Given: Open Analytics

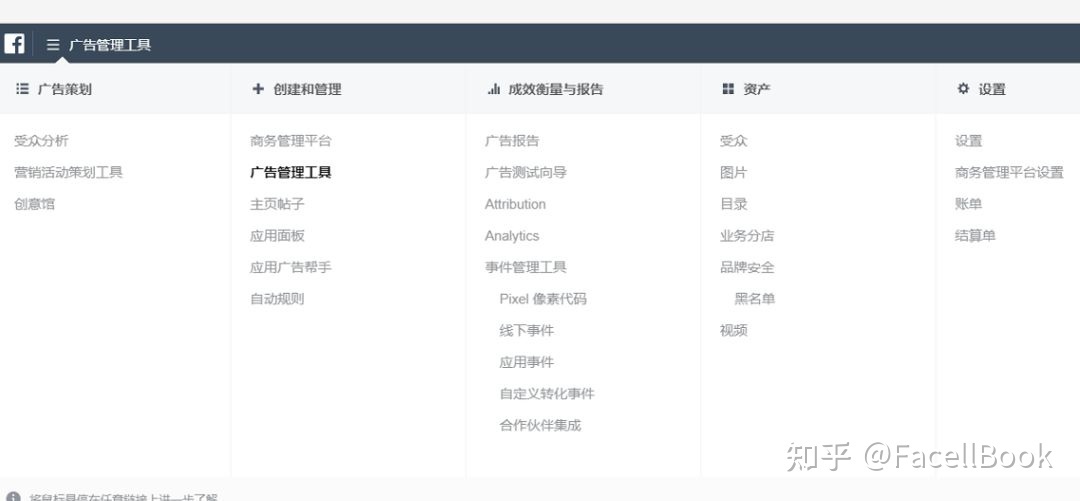Looking at the screenshot, I should pyautogui.click(x=512, y=236).
